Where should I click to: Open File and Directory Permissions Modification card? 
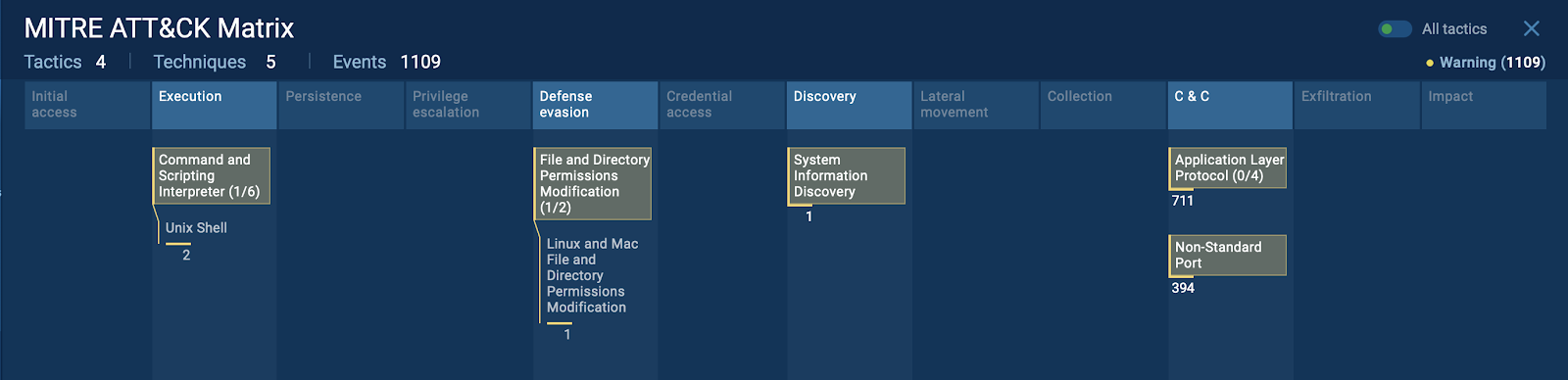coord(592,184)
